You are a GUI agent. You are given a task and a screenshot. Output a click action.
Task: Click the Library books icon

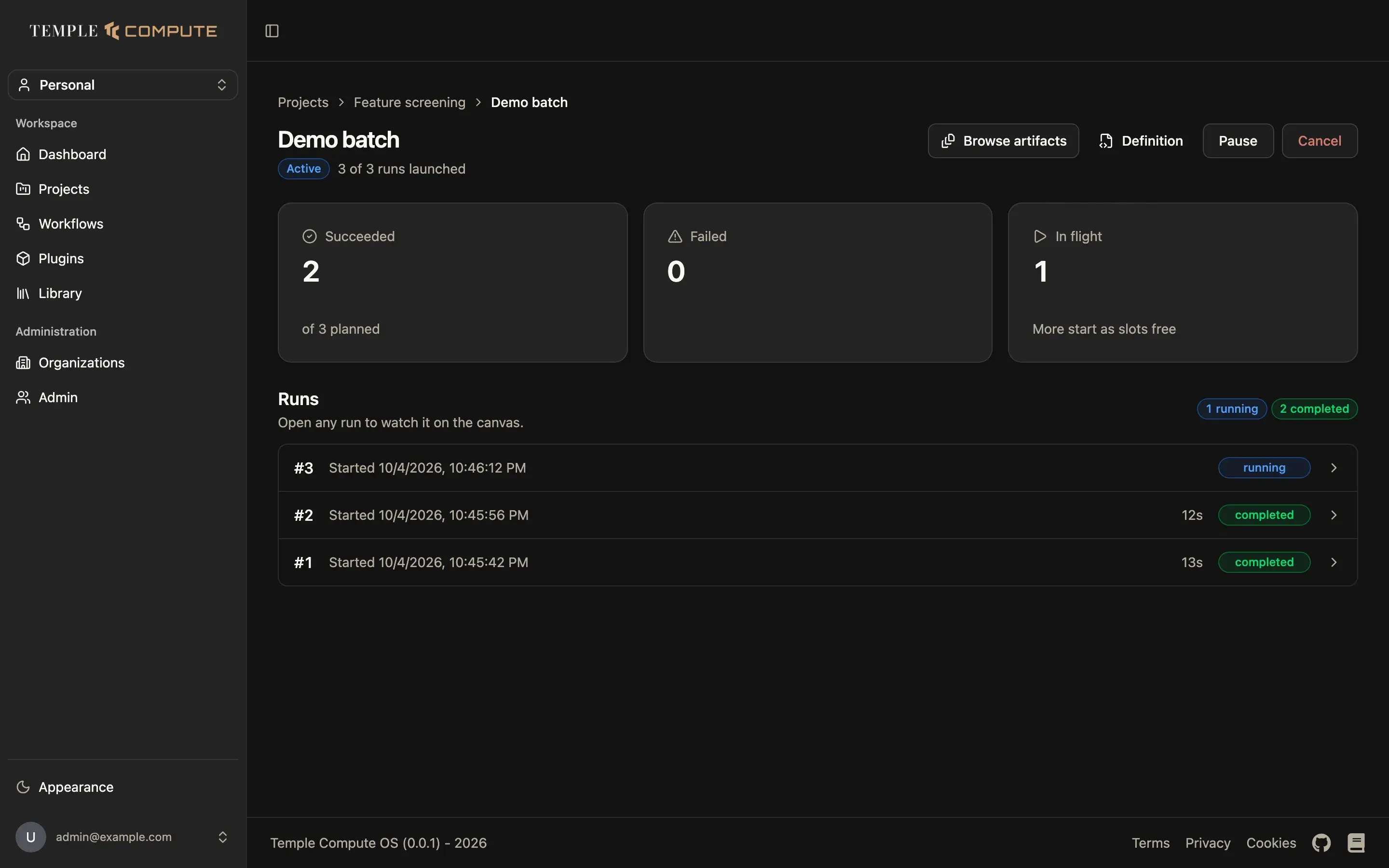point(23,293)
